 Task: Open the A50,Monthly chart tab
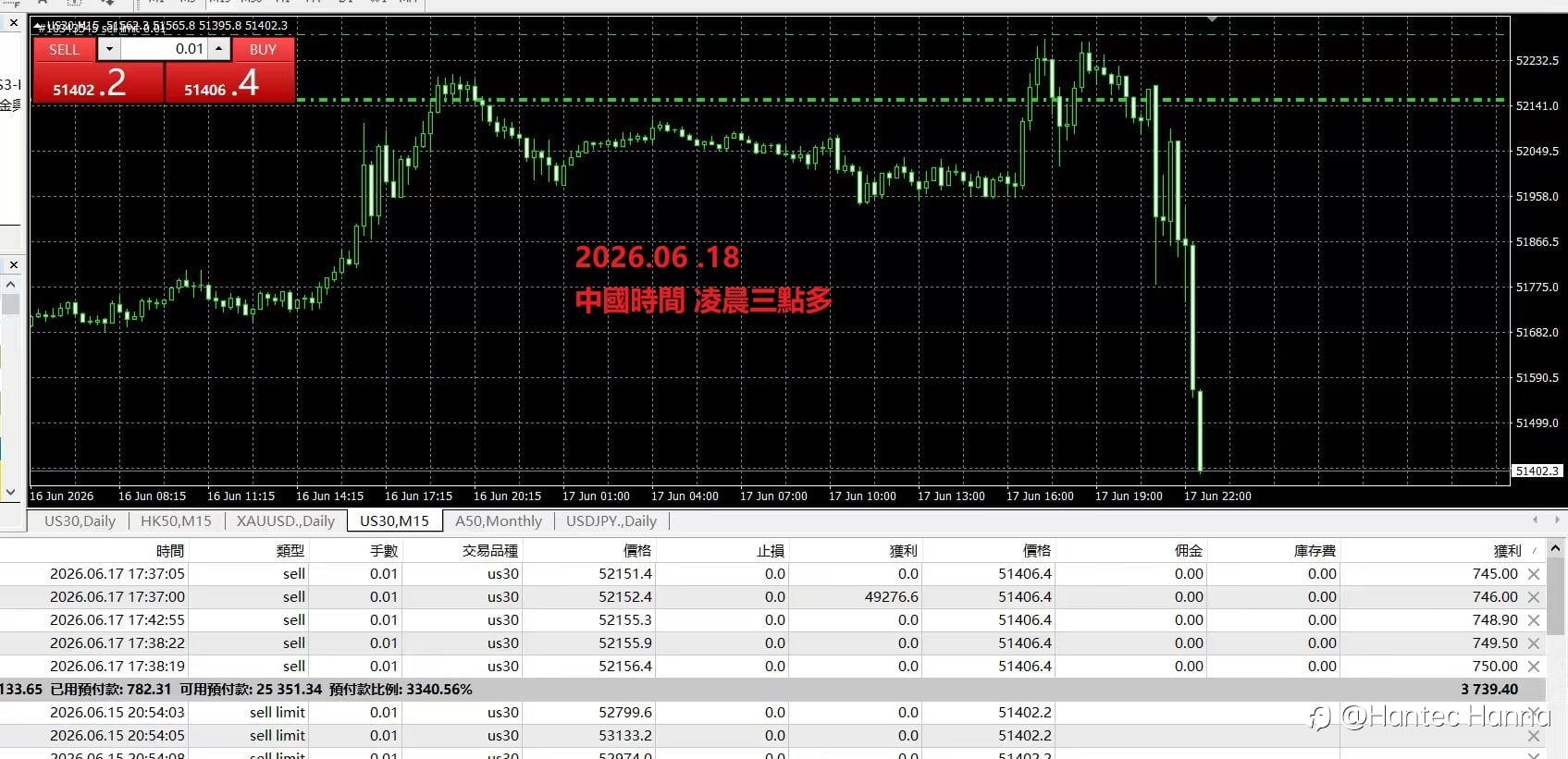tap(498, 521)
